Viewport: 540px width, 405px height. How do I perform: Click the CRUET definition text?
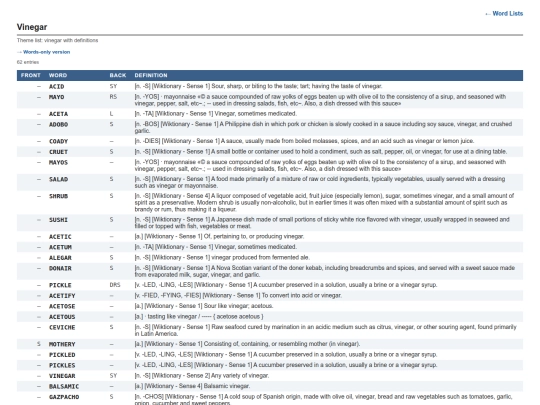coord(321,152)
